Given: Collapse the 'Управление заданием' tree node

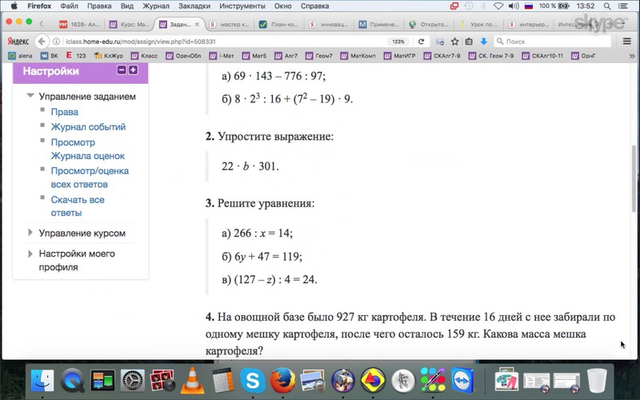Looking at the screenshot, I should tap(30, 96).
